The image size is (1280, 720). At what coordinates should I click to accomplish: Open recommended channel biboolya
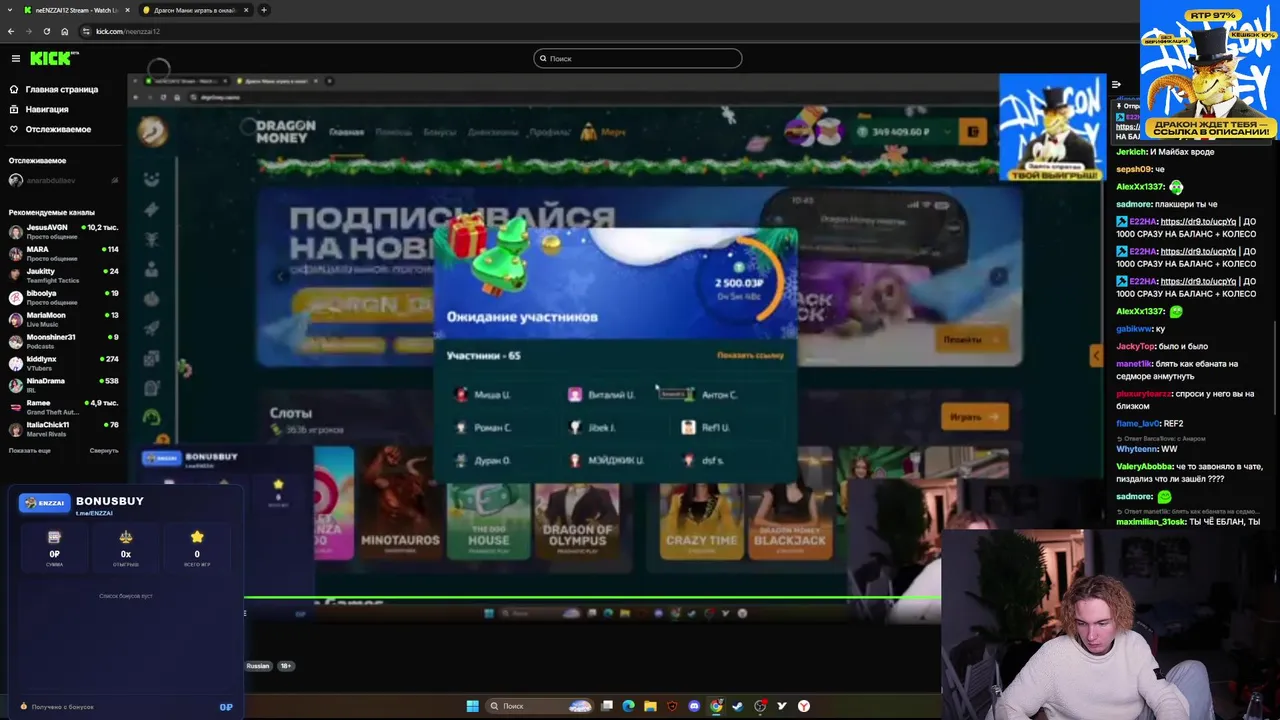64,297
